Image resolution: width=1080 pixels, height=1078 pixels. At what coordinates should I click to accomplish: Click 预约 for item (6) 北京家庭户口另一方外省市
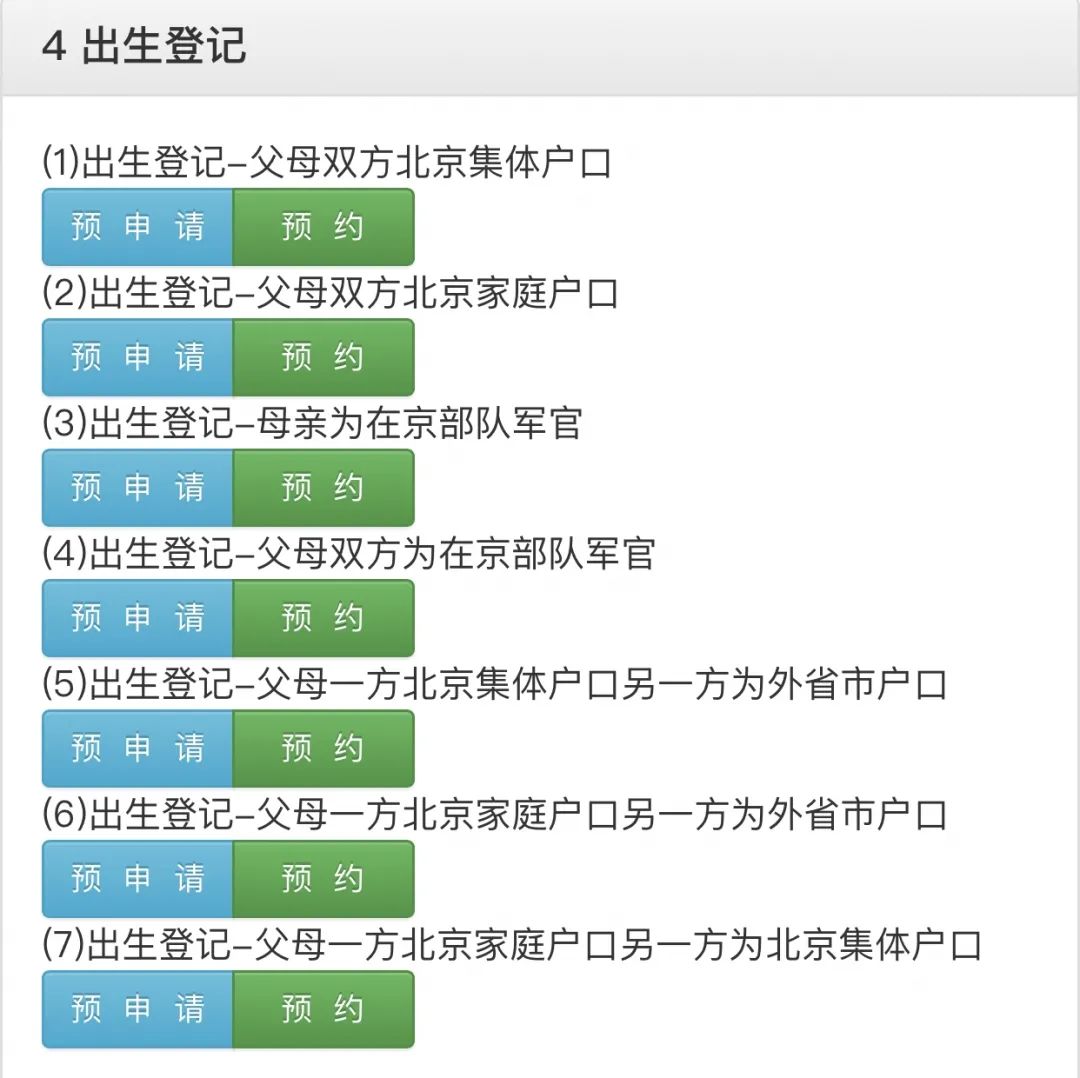click(x=323, y=879)
